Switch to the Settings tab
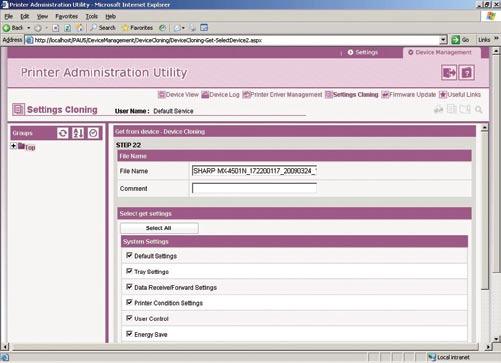501x363 pixels. (x=363, y=53)
